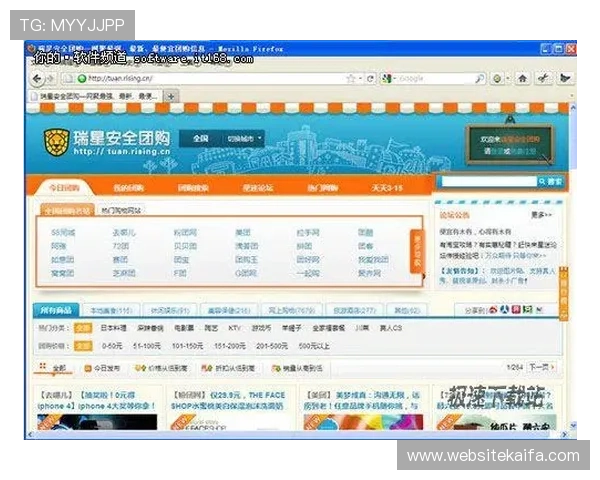
Task: Click the vertical scrollbar down arrow
Action: (572, 426)
